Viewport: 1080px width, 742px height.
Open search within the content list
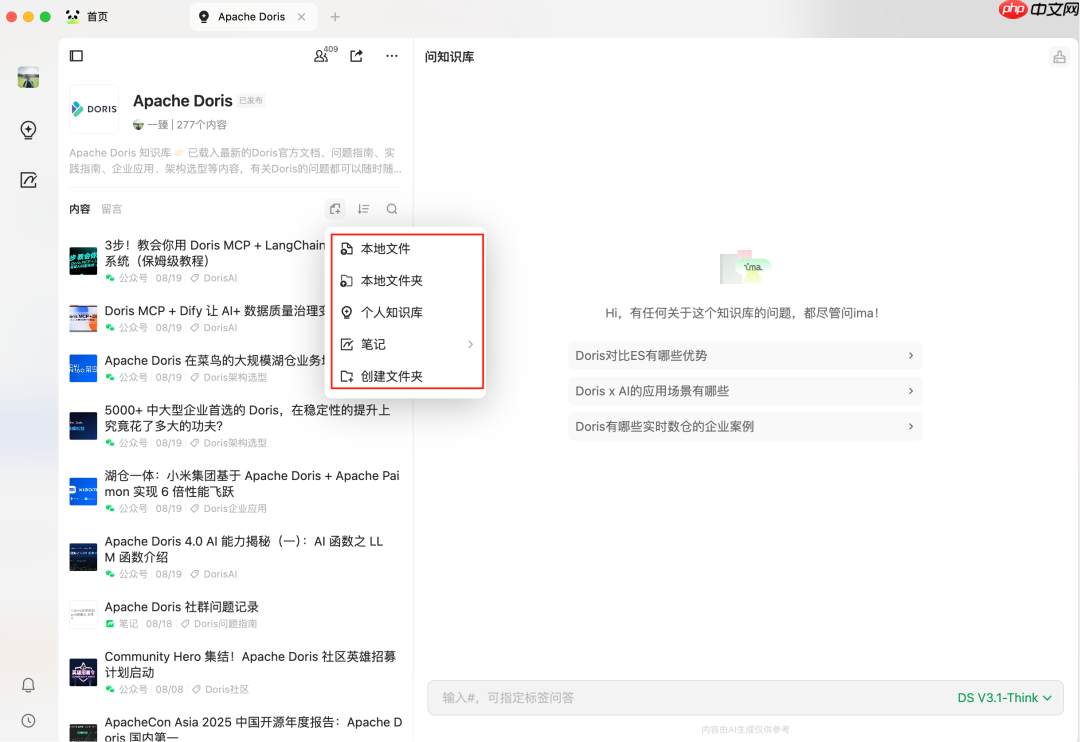(x=391, y=209)
